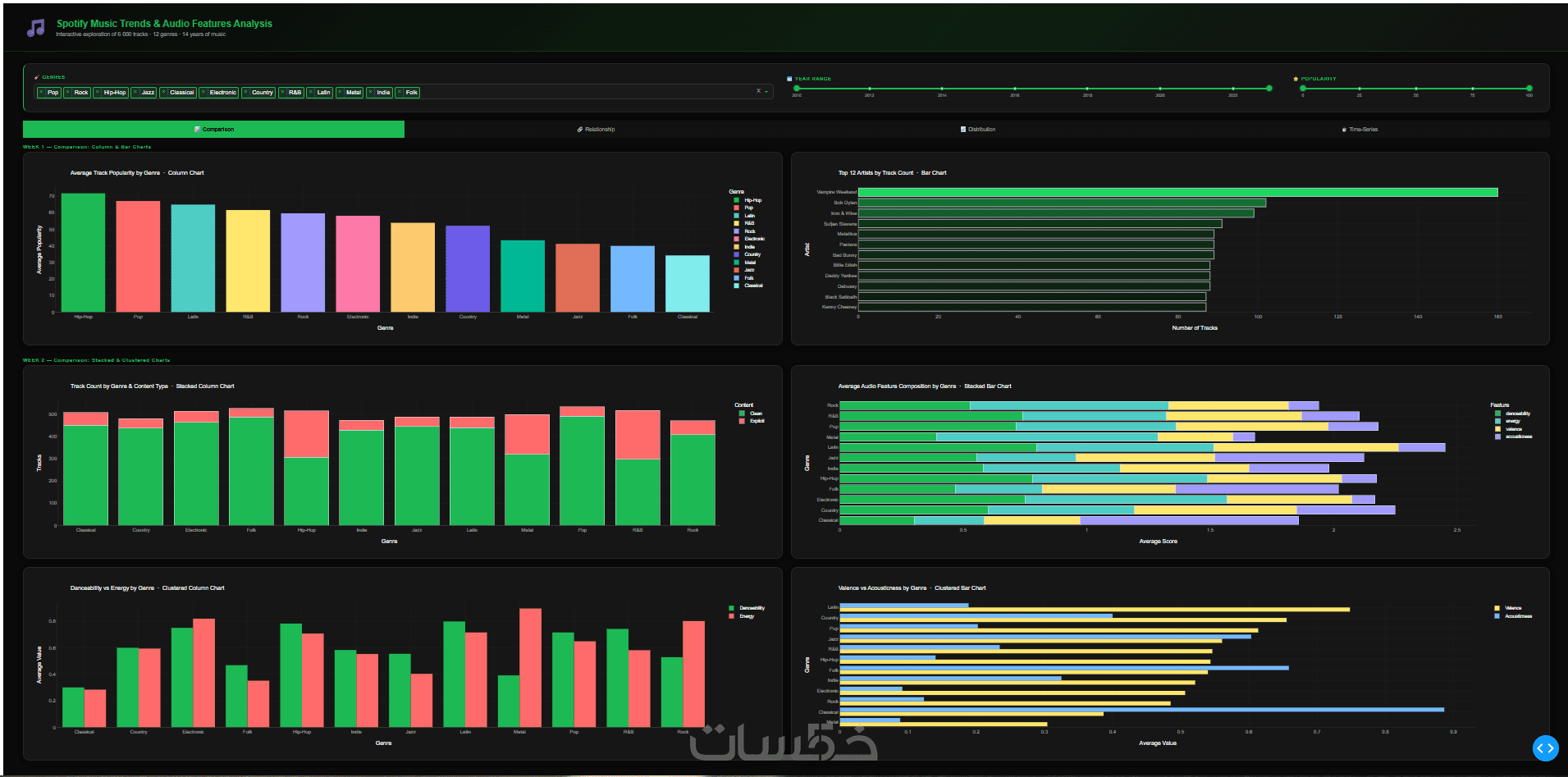Remove the Rock genre tag
Screen dimensions: 1568x777
point(68,93)
